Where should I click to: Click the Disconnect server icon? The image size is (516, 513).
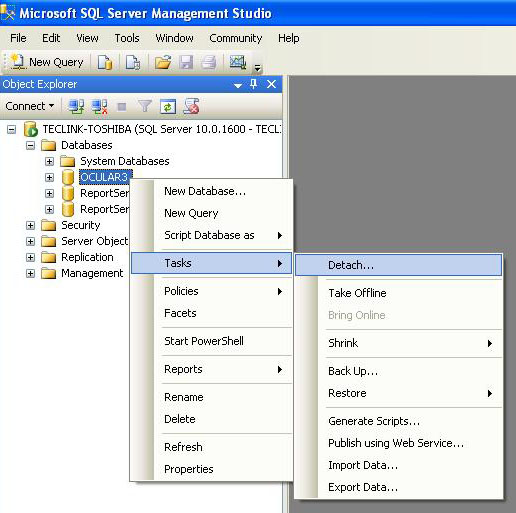[99, 107]
